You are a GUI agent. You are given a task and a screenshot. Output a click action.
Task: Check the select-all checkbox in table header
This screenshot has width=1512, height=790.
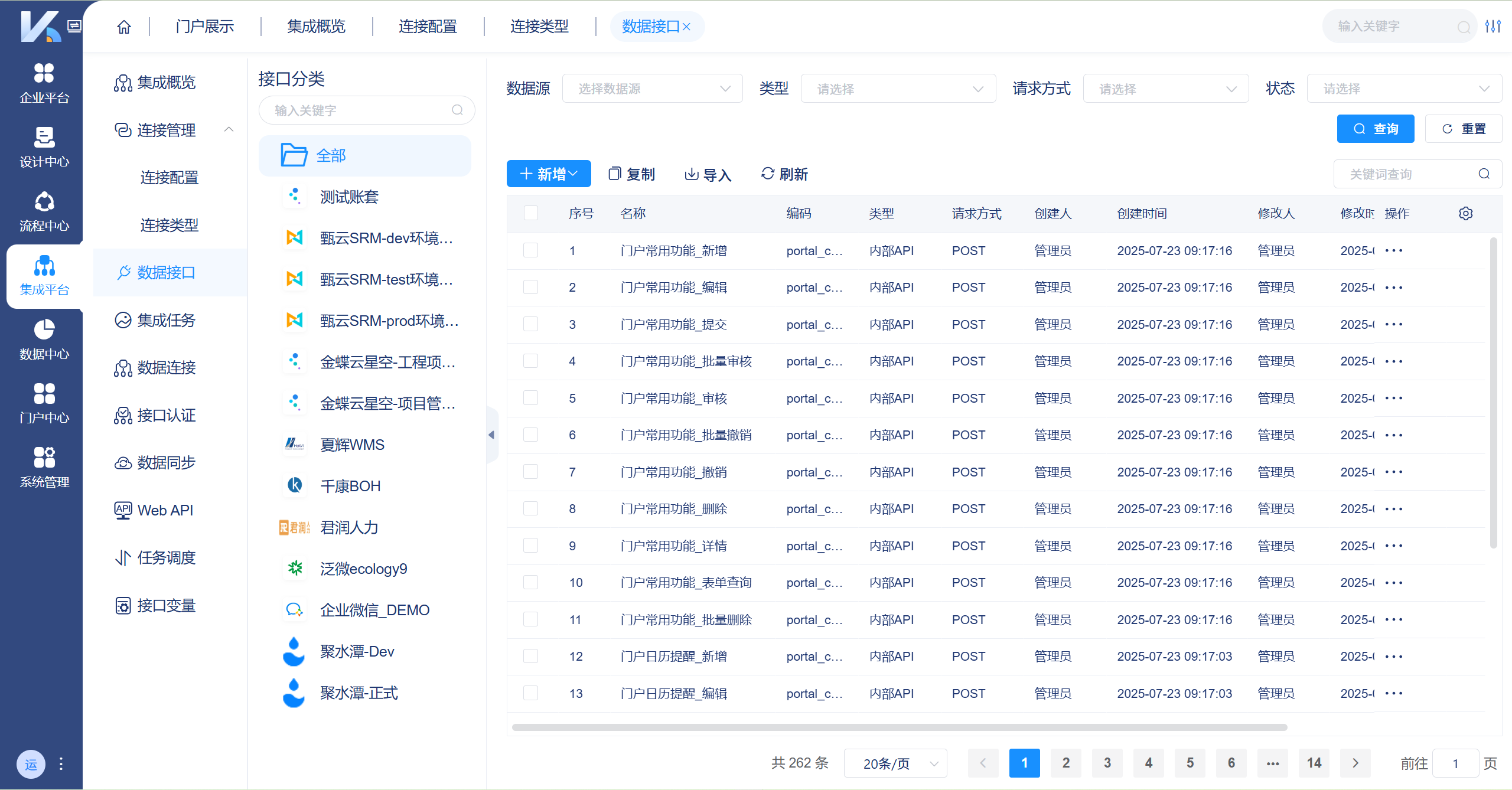tap(530, 213)
